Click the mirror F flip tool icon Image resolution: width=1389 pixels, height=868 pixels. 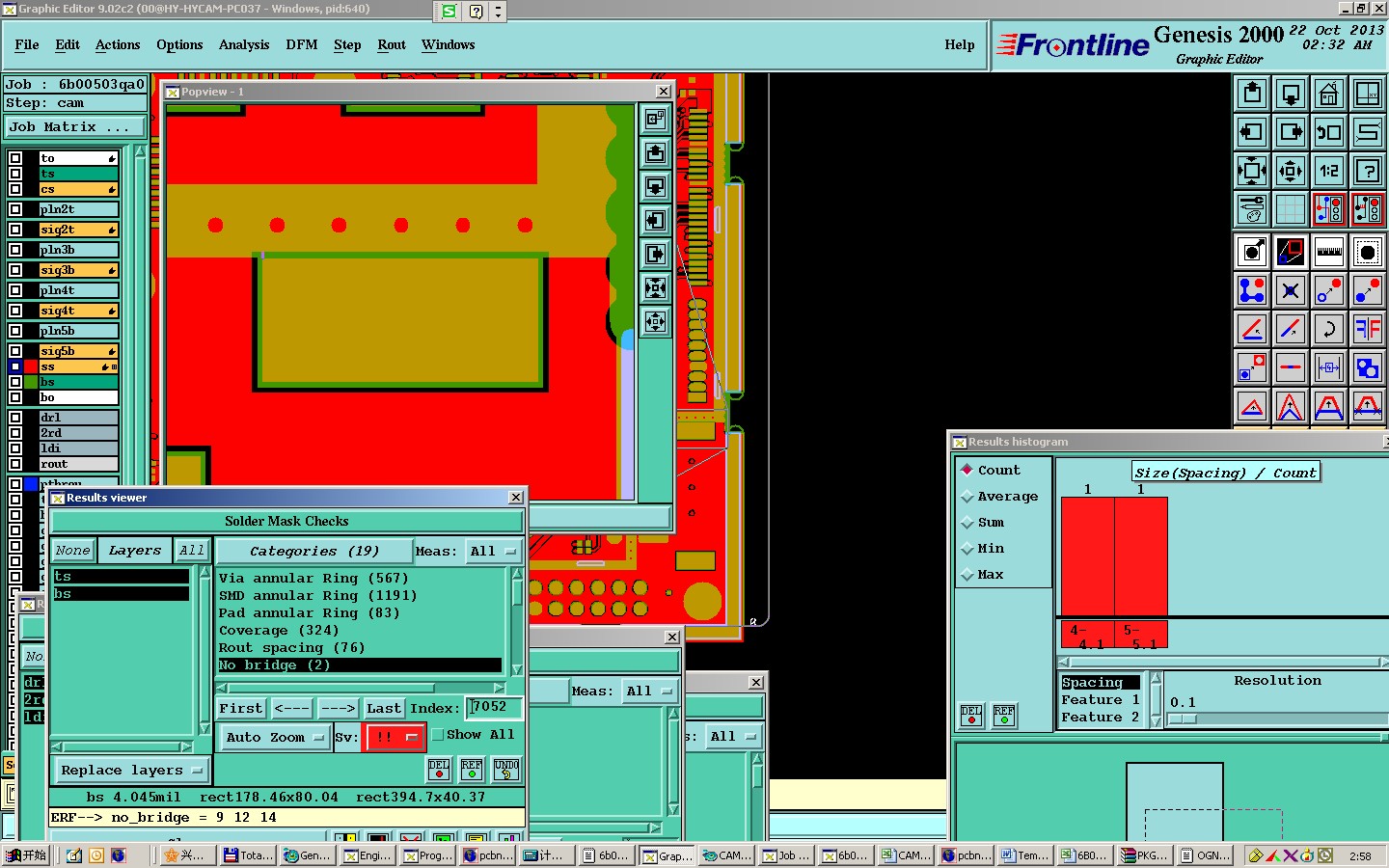coord(1368,329)
